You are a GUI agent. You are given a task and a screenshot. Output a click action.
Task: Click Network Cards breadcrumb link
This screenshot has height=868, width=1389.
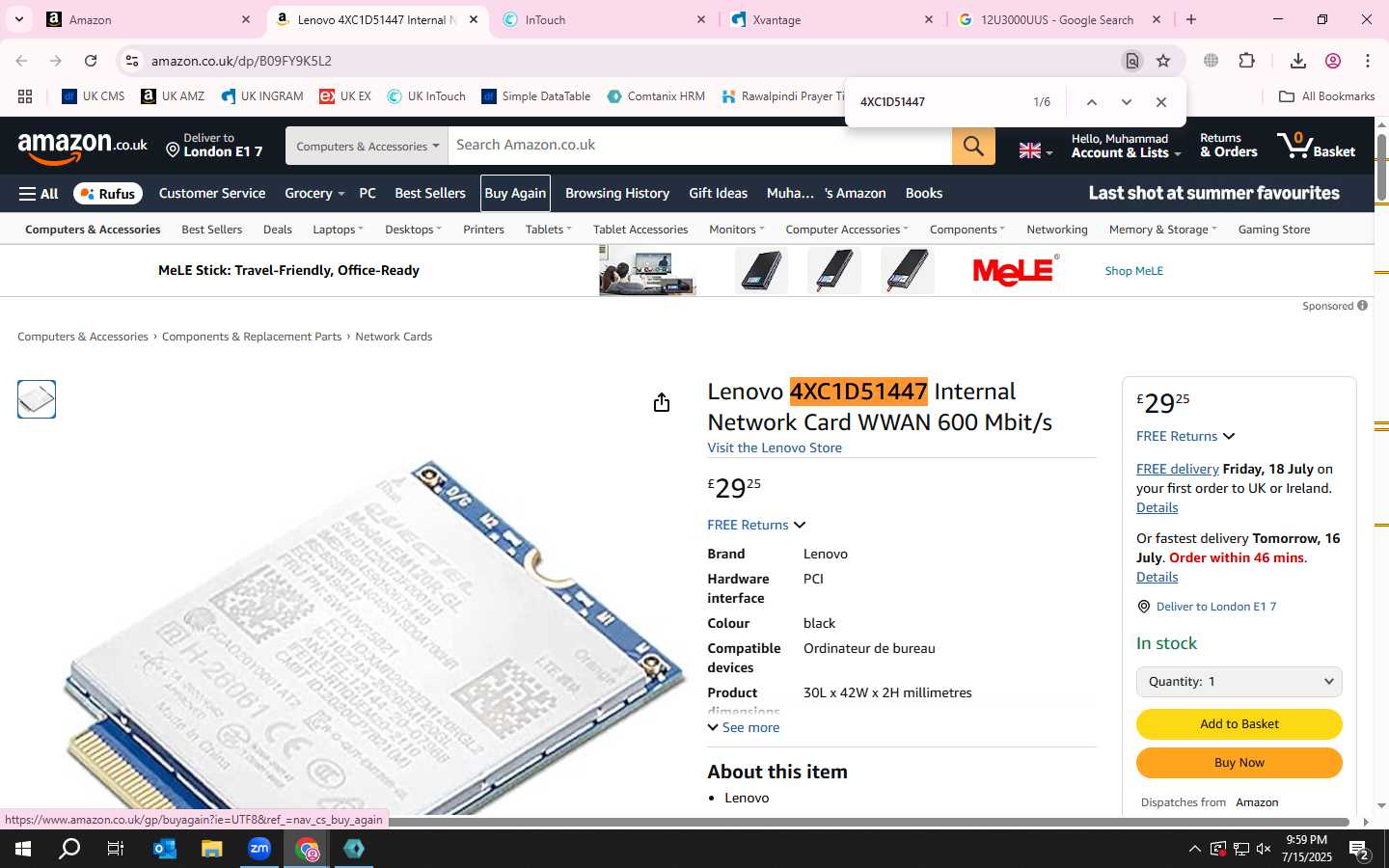[394, 337]
